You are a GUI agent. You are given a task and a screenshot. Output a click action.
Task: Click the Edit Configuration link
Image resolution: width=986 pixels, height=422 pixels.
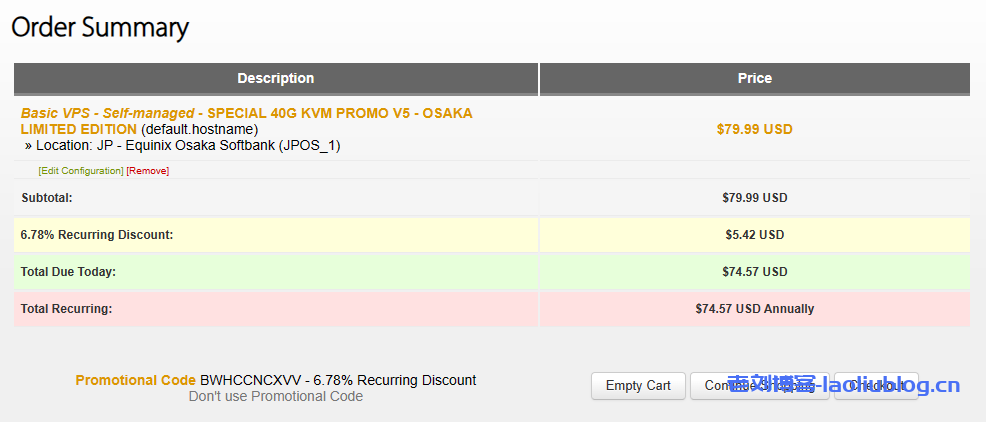81,171
